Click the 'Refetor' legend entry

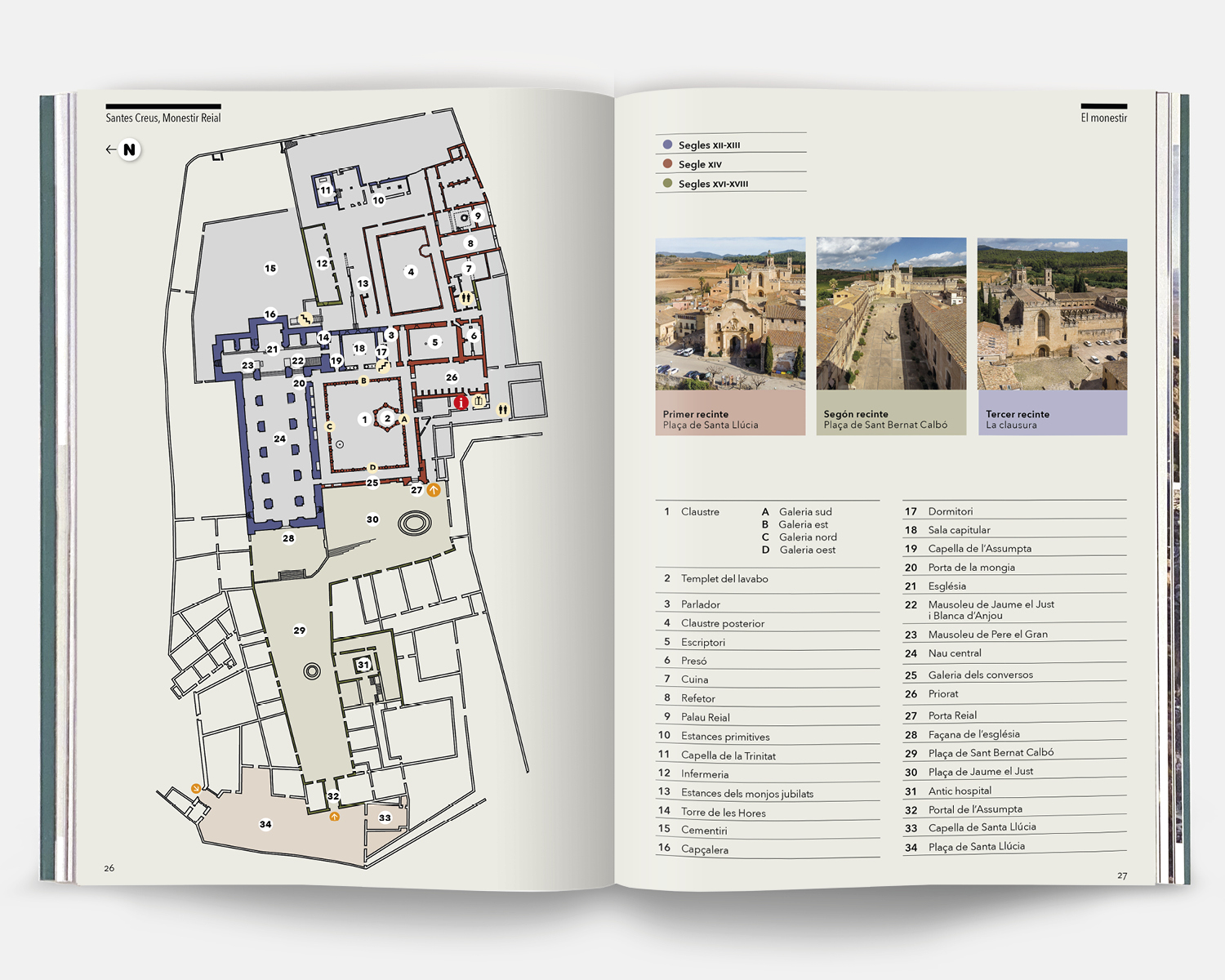click(698, 699)
